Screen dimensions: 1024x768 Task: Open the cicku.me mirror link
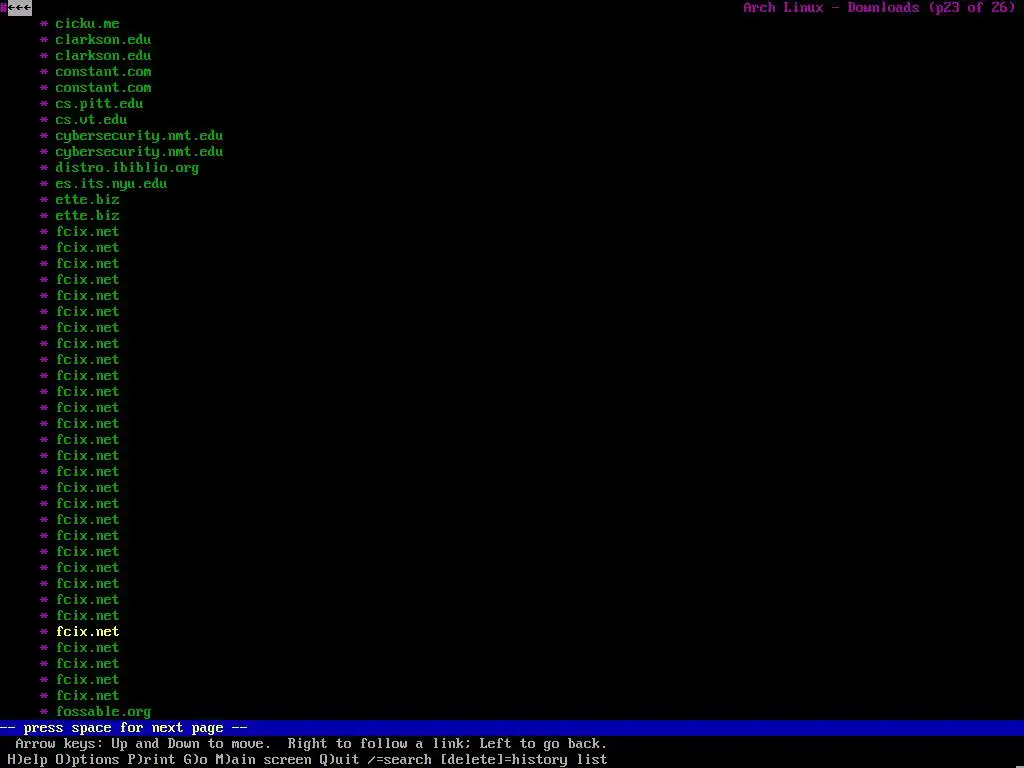[x=88, y=24]
